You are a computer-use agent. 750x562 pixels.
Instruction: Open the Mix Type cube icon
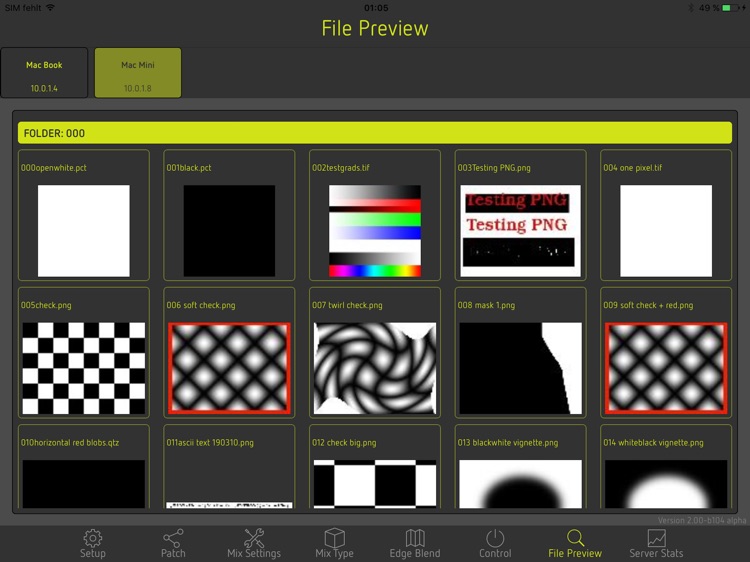tap(334, 538)
